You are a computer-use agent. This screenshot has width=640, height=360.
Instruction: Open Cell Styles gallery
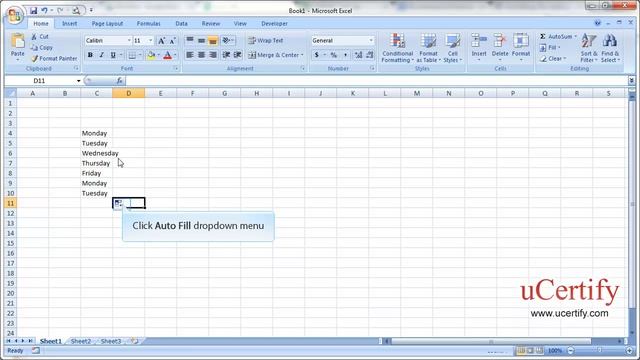(x=452, y=48)
